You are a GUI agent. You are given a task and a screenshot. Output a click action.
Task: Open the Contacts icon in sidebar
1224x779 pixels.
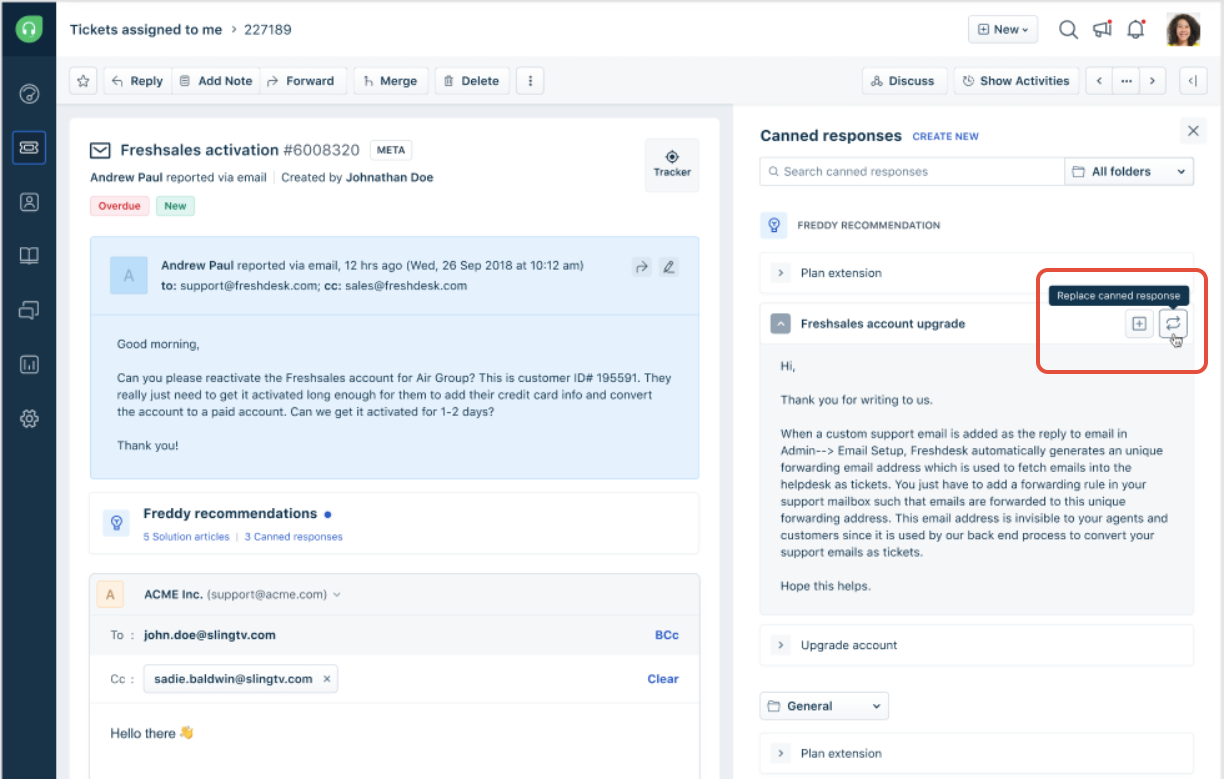point(29,202)
